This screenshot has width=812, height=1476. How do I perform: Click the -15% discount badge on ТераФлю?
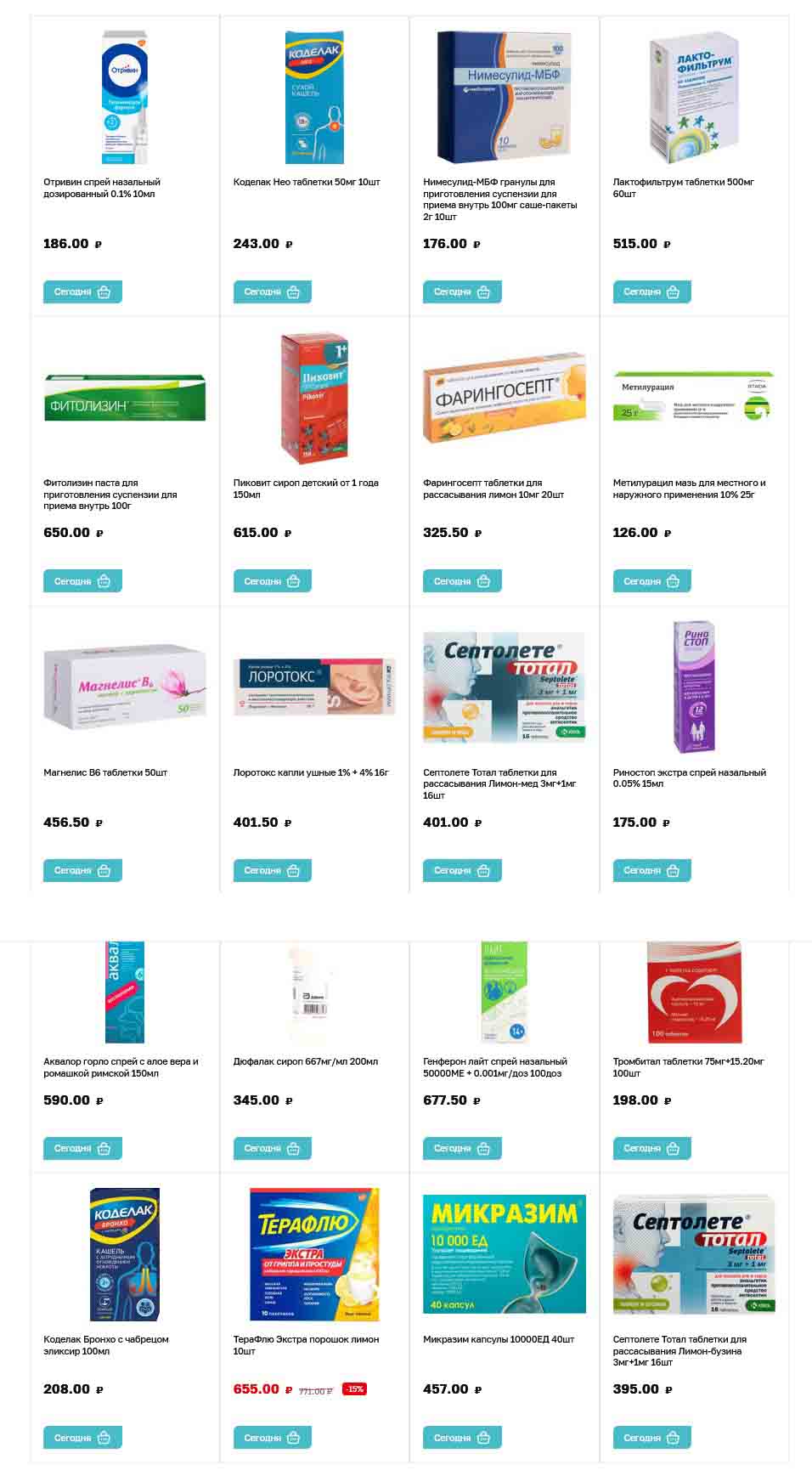click(x=354, y=1389)
